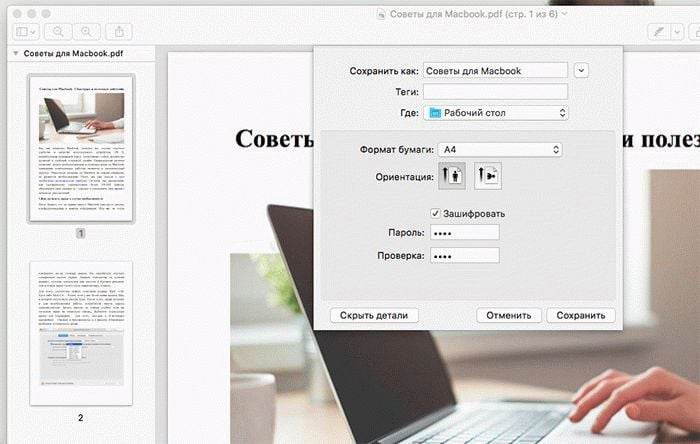Image resolution: width=700 pixels, height=444 pixels.
Task: Open the Формат бумаги A4 dropdown
Action: coord(500,149)
